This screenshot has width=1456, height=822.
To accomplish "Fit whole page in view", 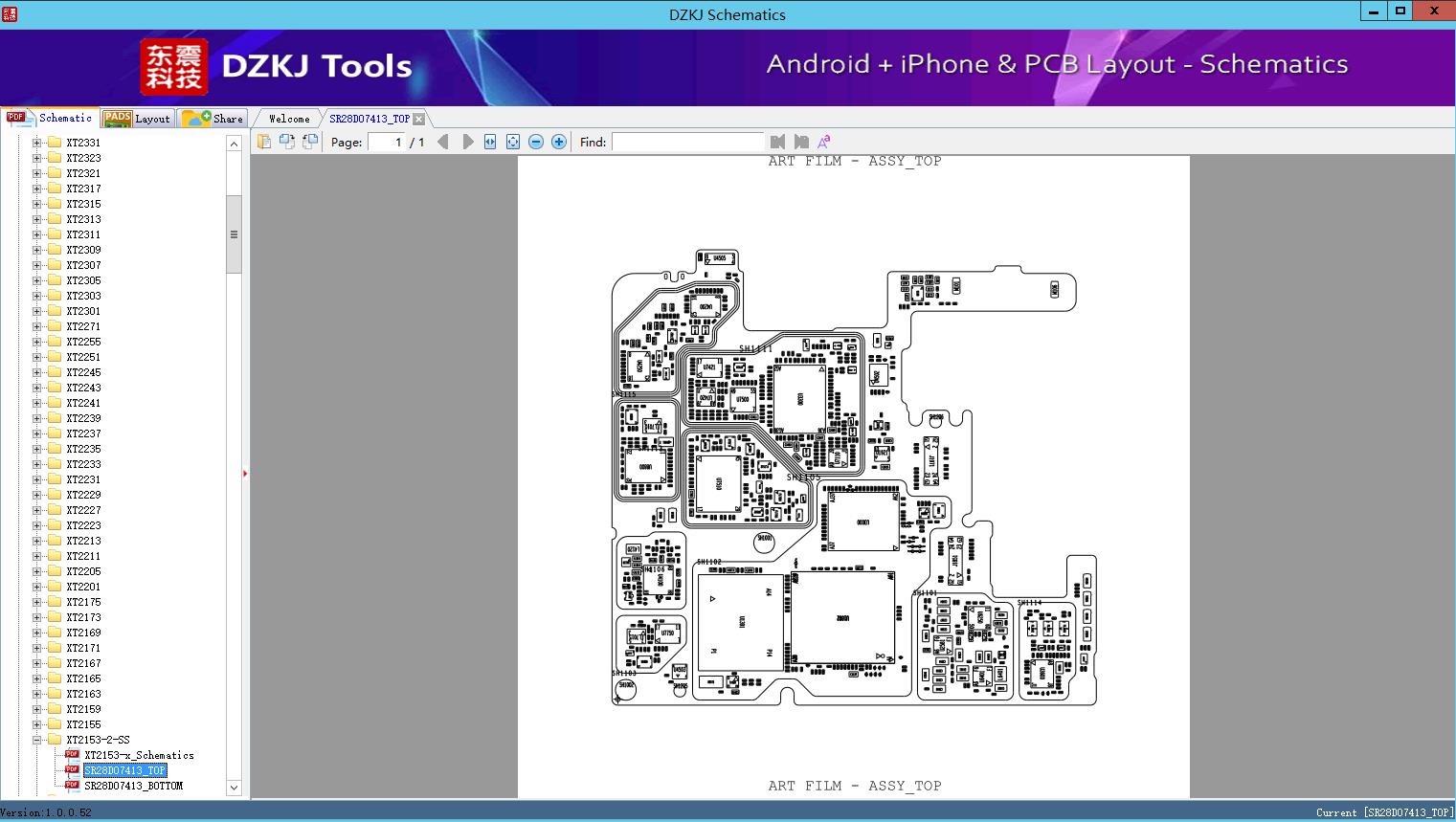I will click(513, 142).
